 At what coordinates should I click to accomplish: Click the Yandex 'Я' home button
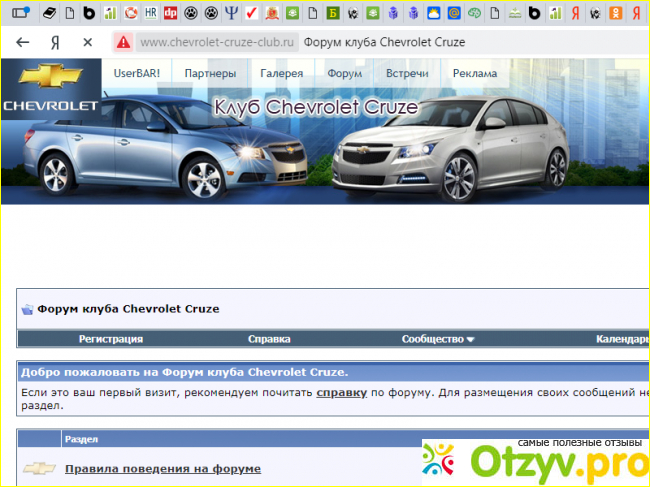[x=54, y=43]
